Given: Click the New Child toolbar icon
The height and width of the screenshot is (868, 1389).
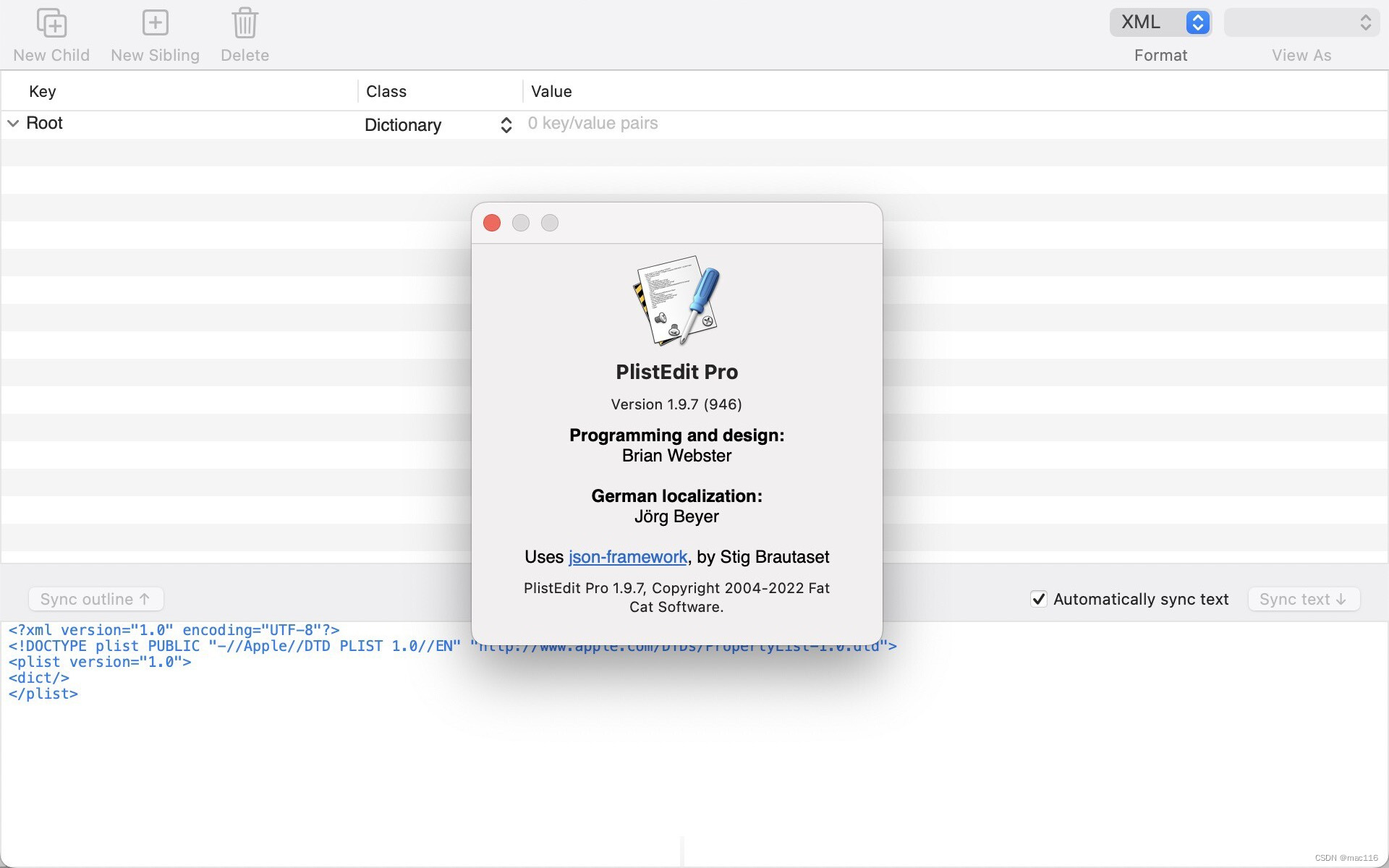Looking at the screenshot, I should click(51, 23).
